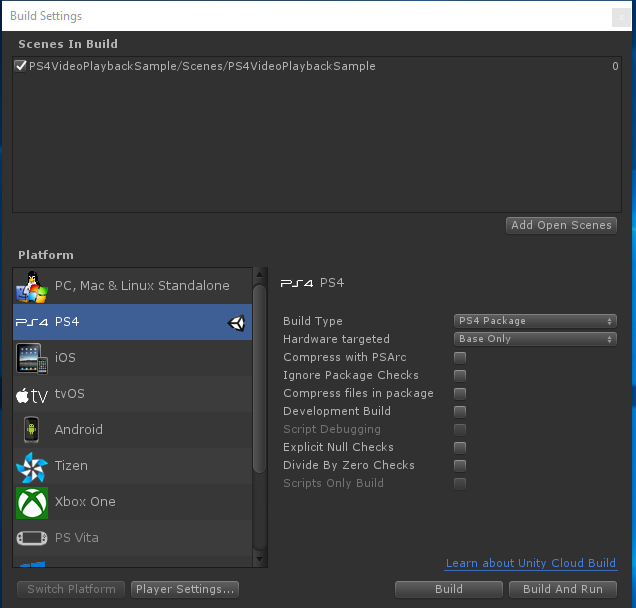Click the platform list scroll down arrow
The width and height of the screenshot is (636, 608).
click(260, 560)
